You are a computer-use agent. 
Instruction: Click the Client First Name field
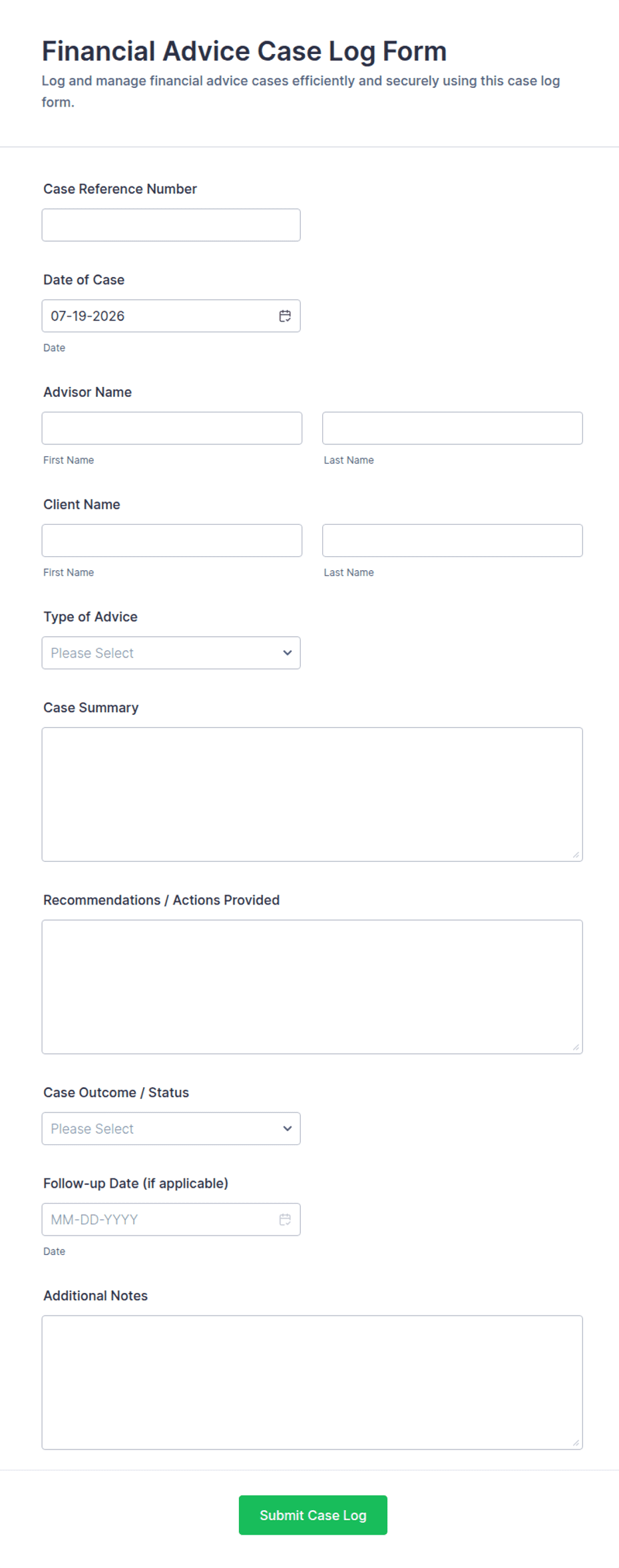coord(172,540)
